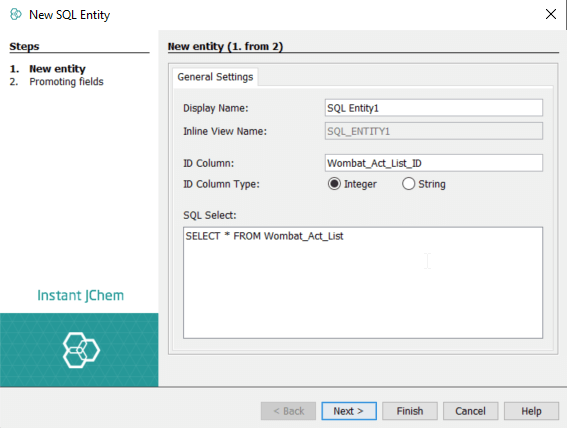Click the Next > button
This screenshot has width=567, height=428.
pos(349,411)
